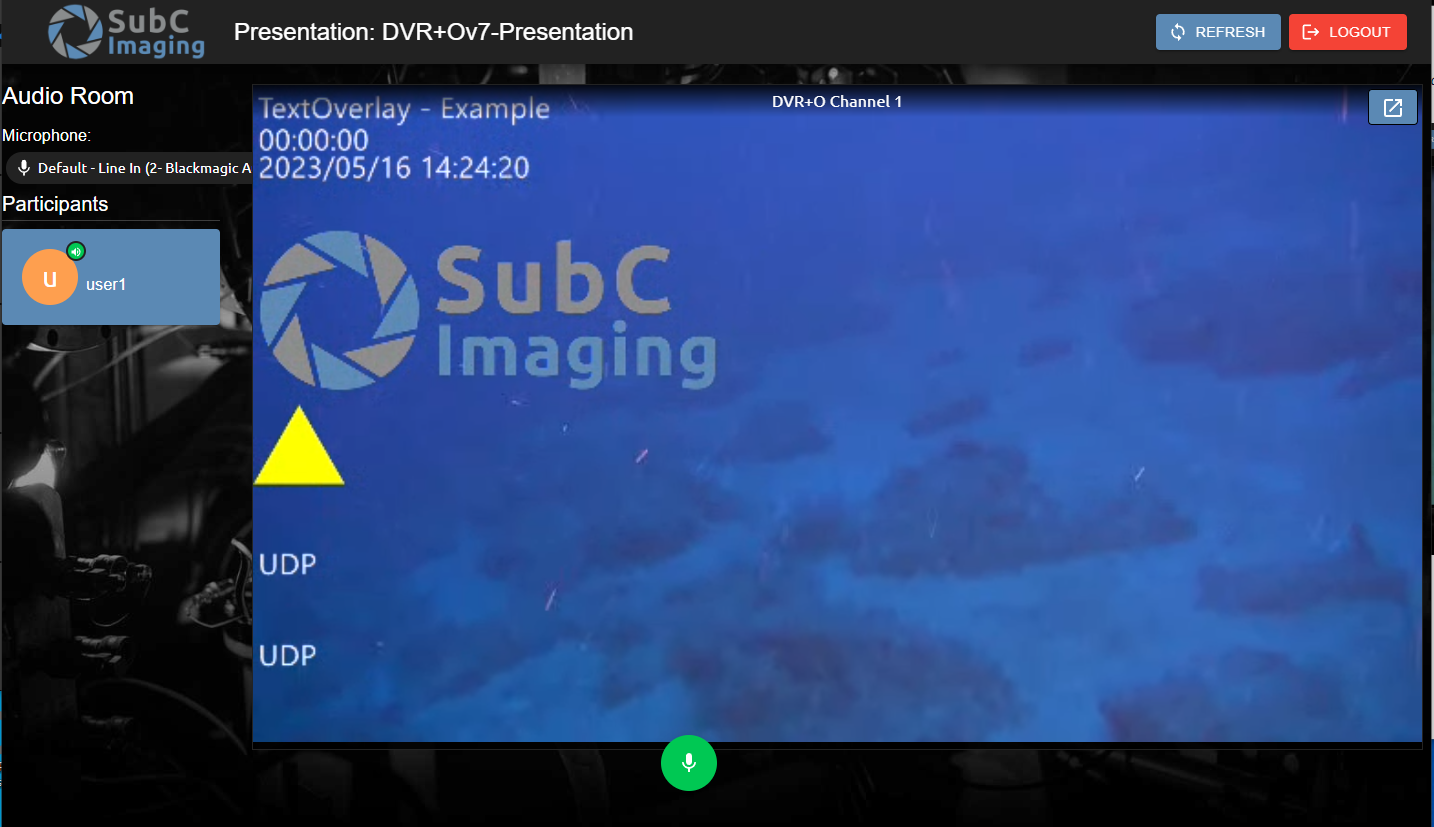Select the user1 participant name
1434x827 pixels.
(x=106, y=284)
